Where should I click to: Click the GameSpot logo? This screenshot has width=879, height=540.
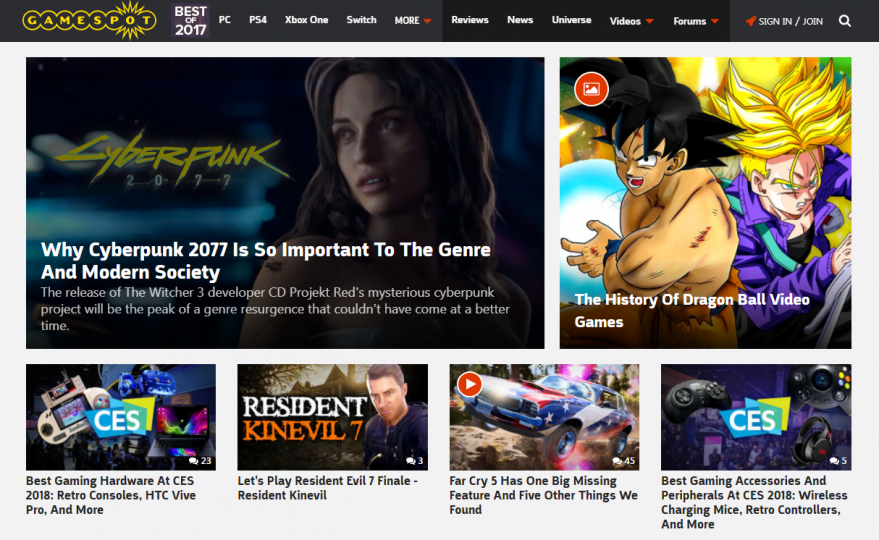[89, 21]
